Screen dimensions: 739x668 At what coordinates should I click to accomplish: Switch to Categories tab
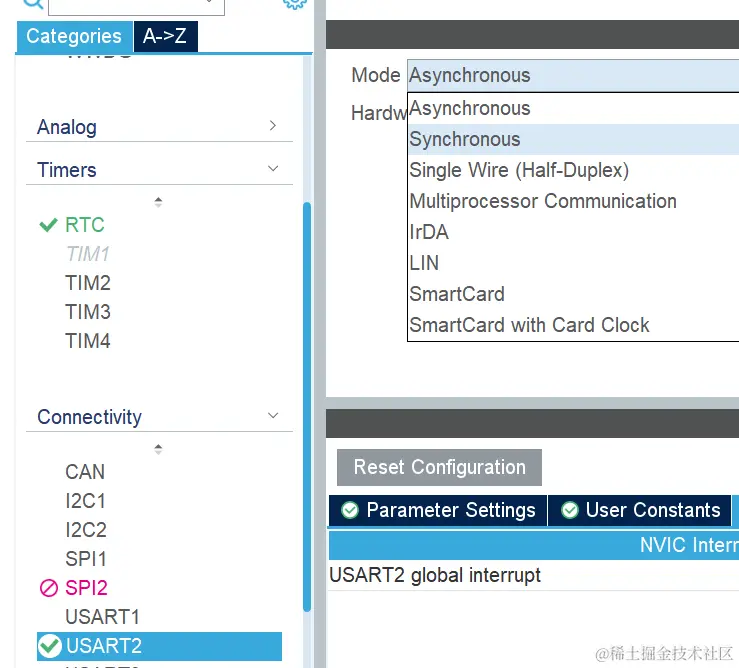click(x=74, y=36)
